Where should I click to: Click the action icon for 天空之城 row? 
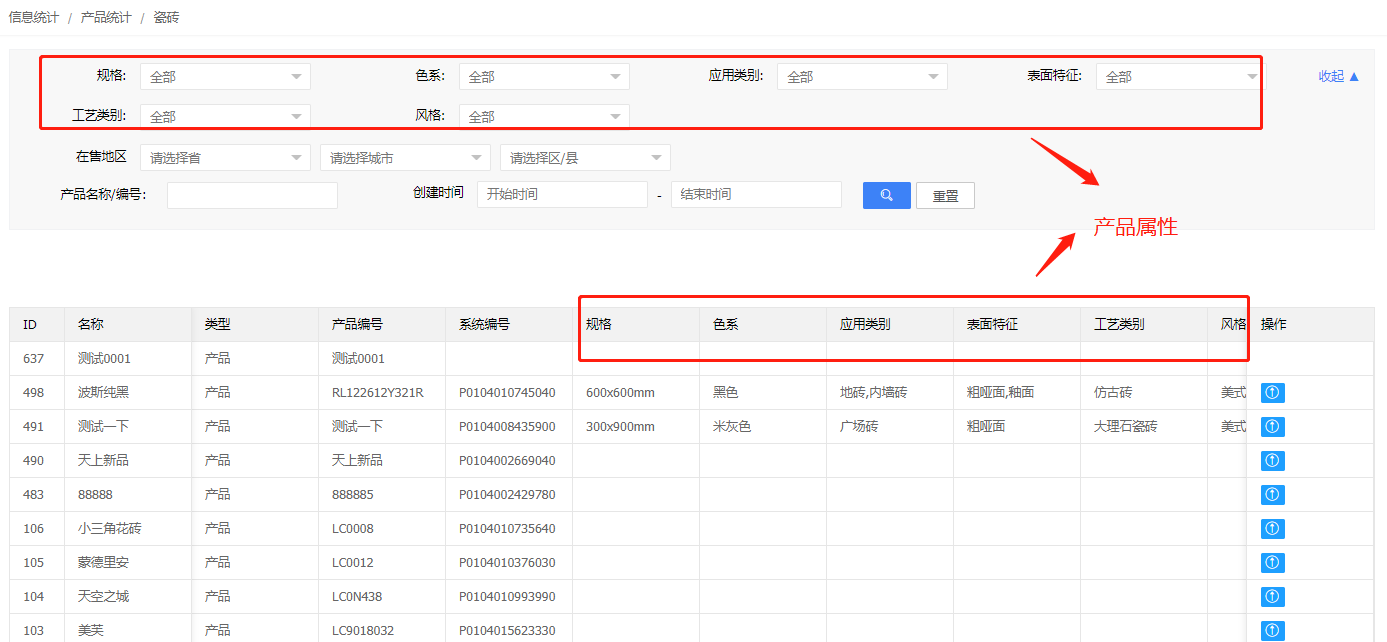point(1272,597)
